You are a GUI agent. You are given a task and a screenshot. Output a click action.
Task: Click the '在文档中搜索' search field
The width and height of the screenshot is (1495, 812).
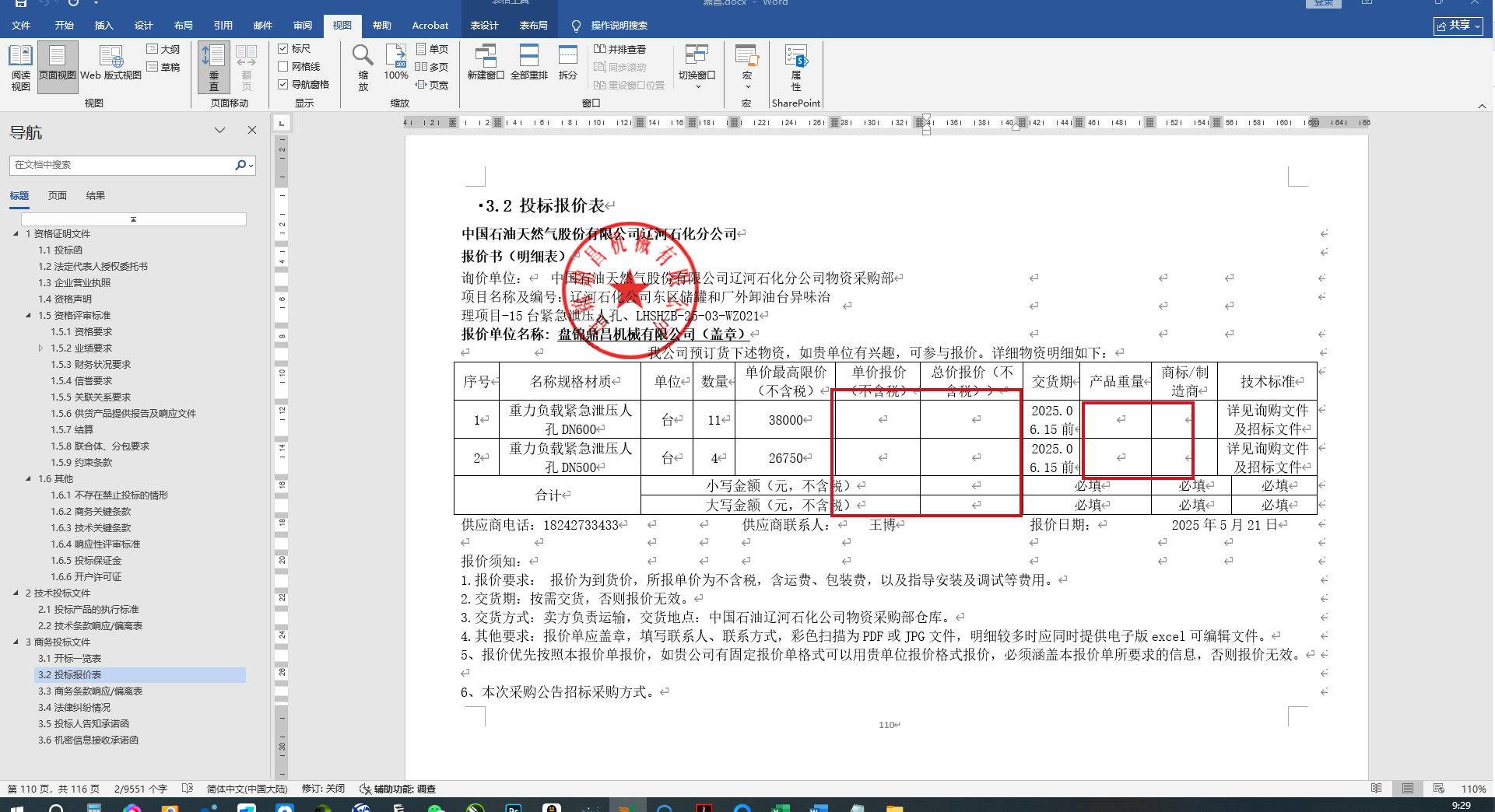point(122,165)
